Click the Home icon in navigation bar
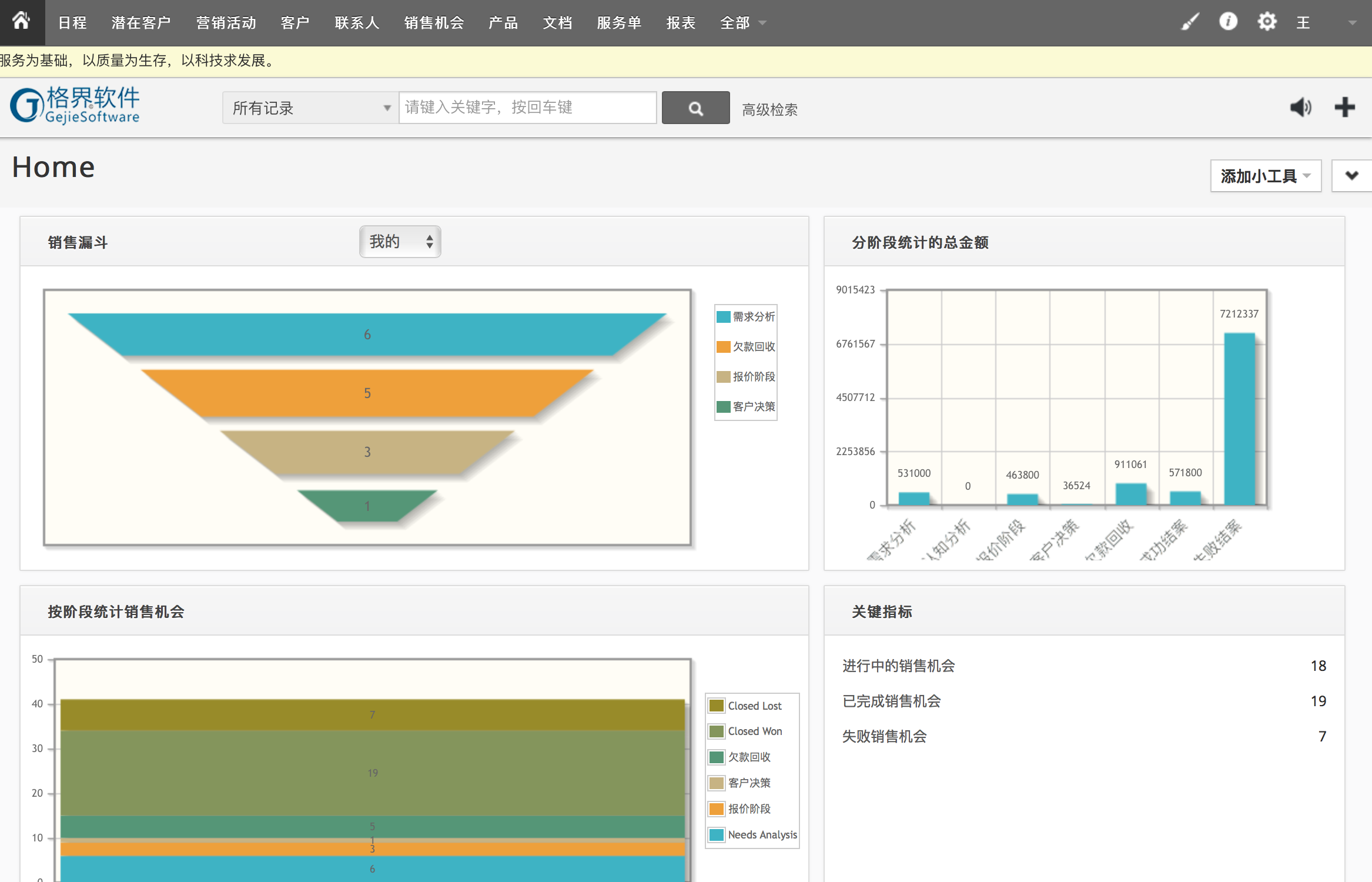The image size is (1372, 882). 22,22
